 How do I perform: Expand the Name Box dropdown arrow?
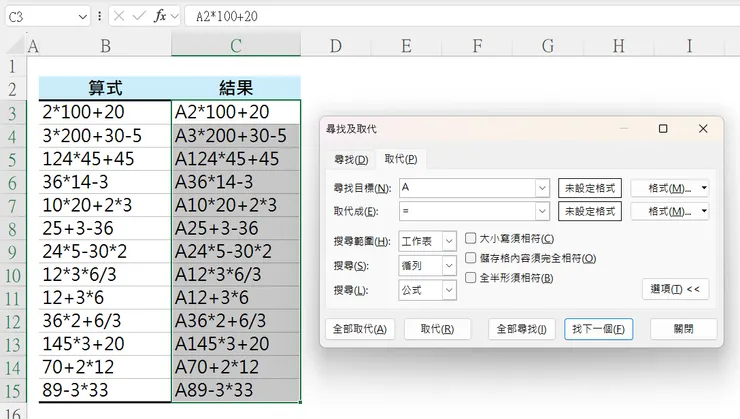tap(83, 17)
